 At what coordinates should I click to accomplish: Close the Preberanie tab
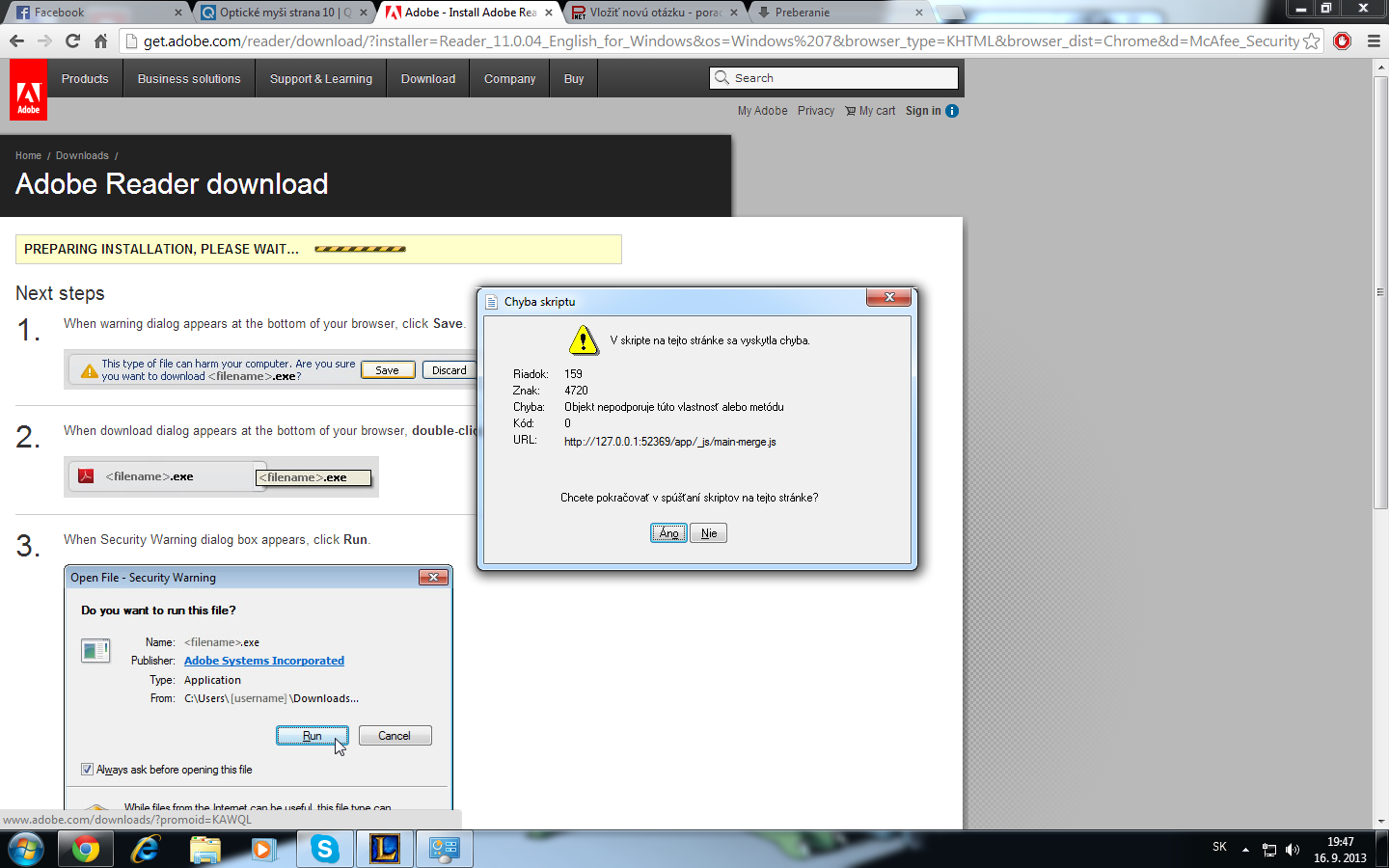919,13
